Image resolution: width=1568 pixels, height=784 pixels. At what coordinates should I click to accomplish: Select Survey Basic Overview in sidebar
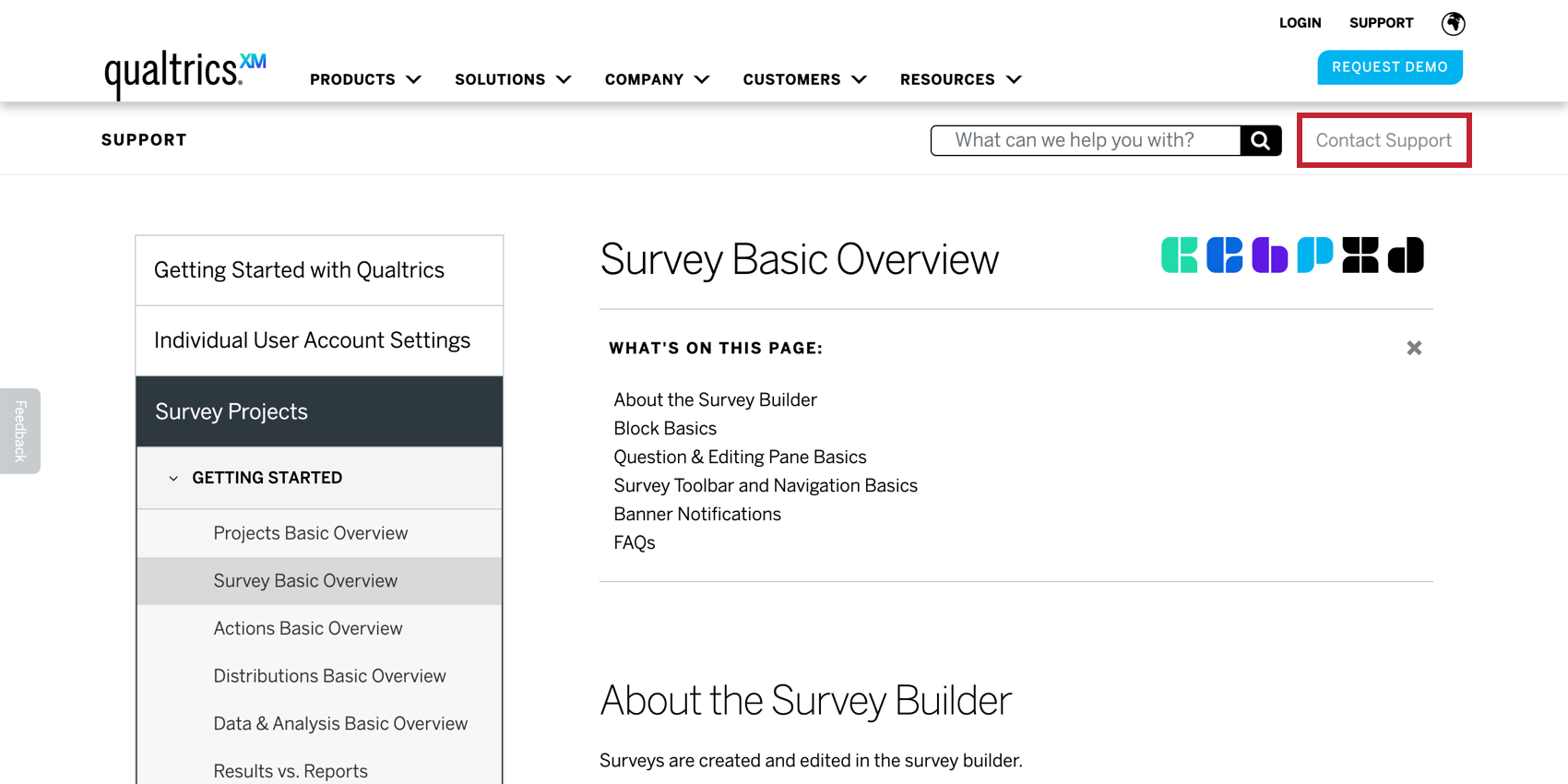[x=319, y=581]
